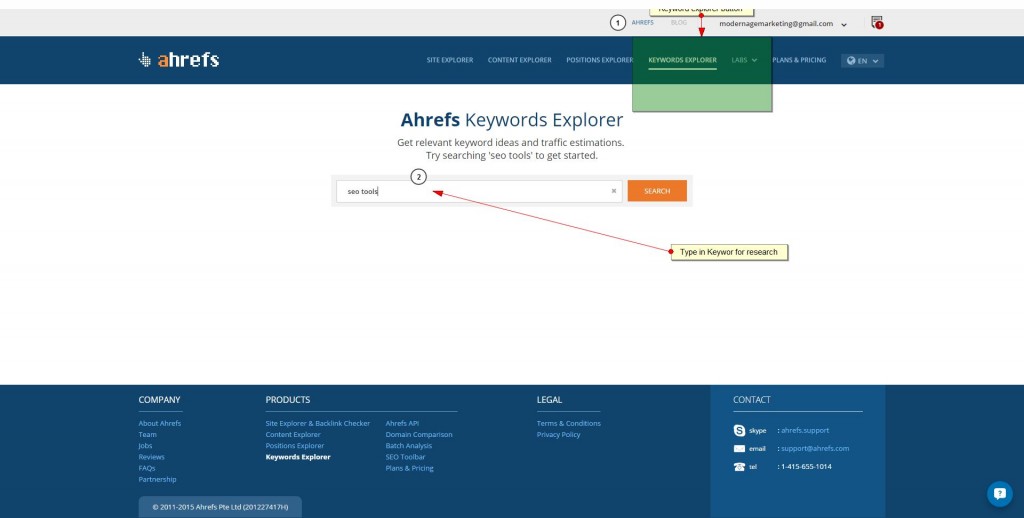Open Privacy Policy link
The width and height of the screenshot is (1024, 518).
pyautogui.click(x=558, y=434)
